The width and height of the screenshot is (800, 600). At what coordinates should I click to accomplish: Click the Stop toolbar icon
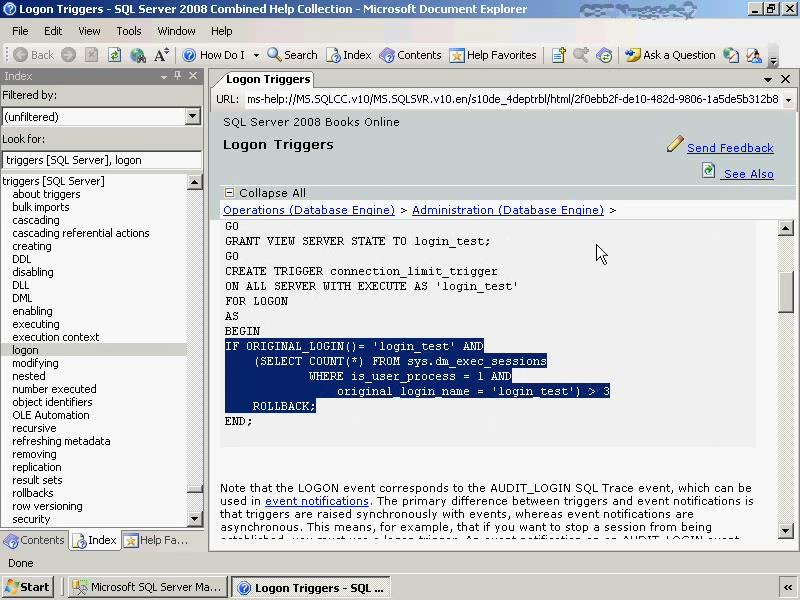pos(91,55)
